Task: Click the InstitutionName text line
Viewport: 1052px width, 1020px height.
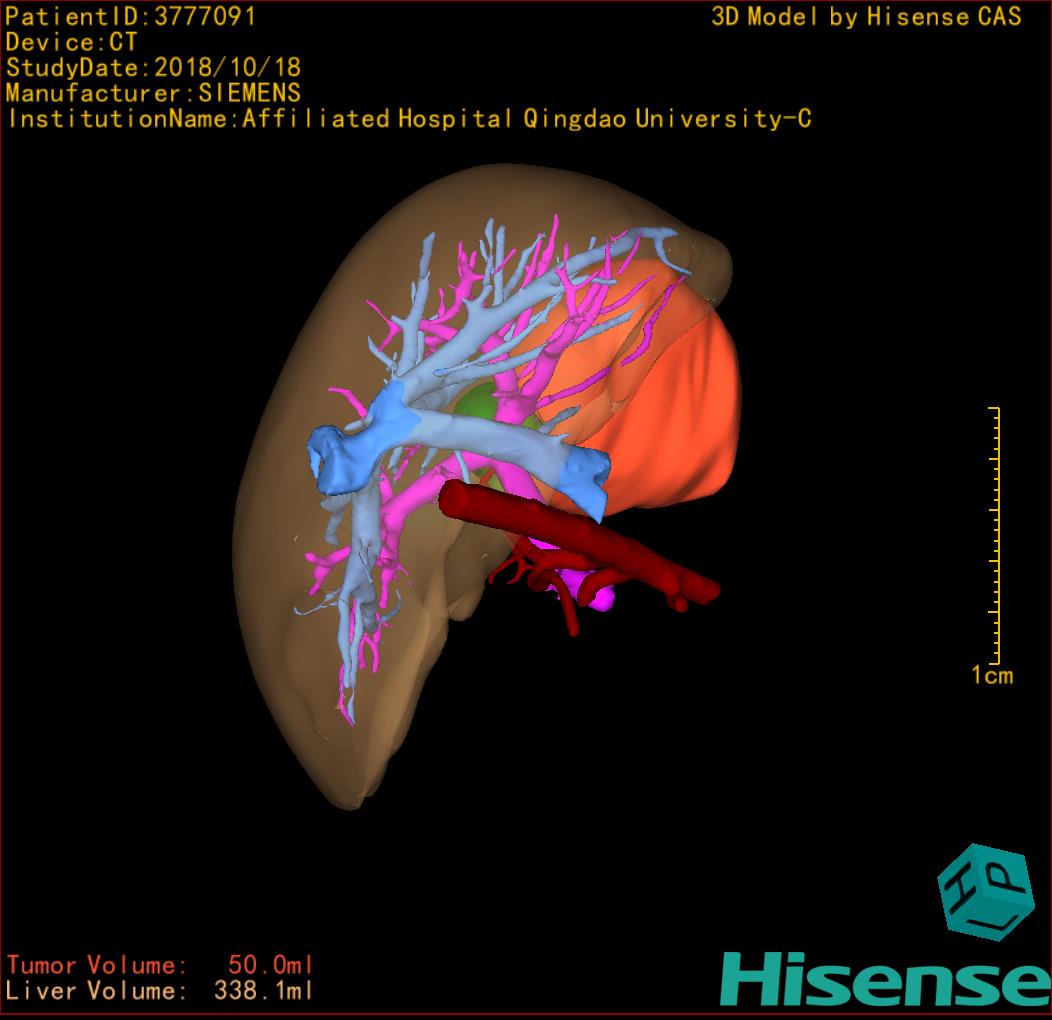Action: point(408,119)
